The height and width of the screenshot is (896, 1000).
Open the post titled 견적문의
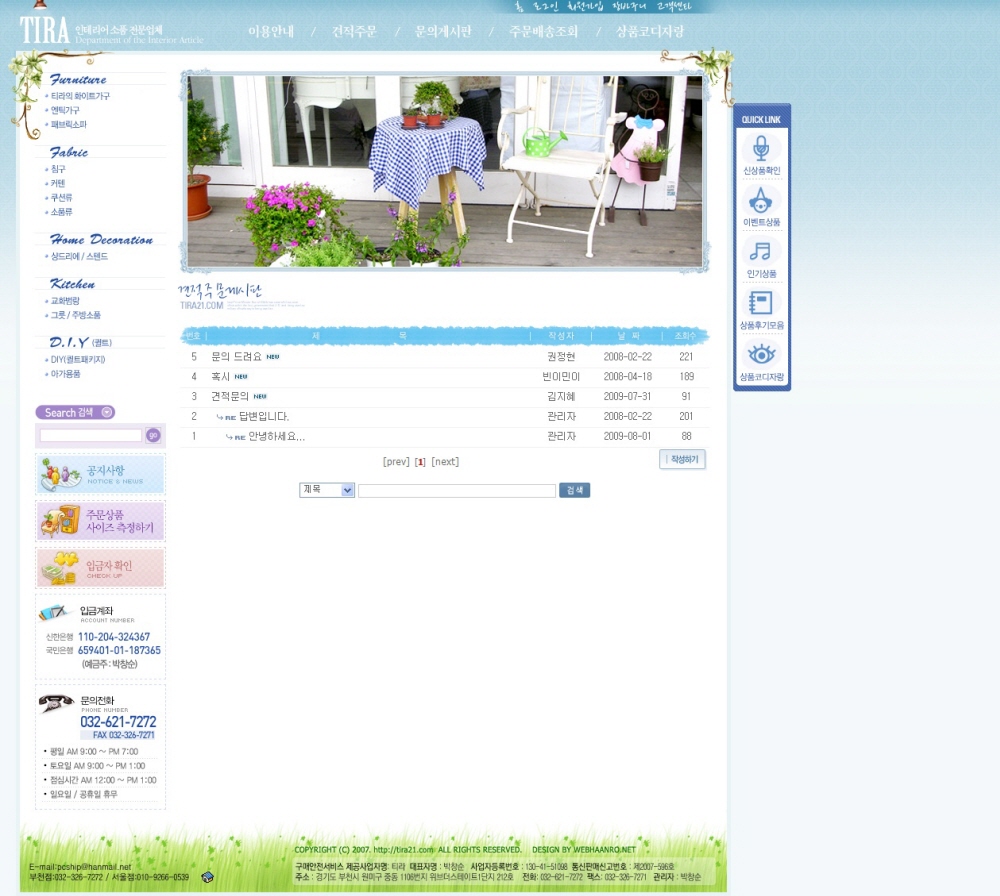tap(230, 397)
